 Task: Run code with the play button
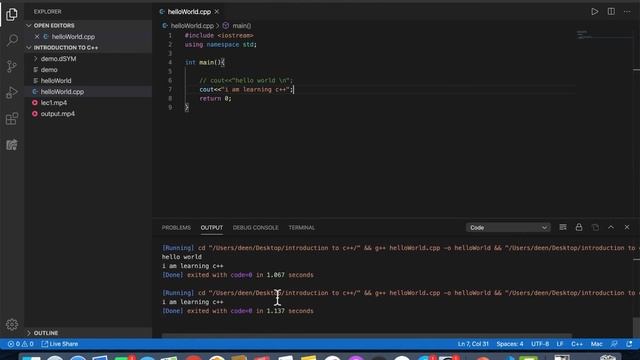595,11
